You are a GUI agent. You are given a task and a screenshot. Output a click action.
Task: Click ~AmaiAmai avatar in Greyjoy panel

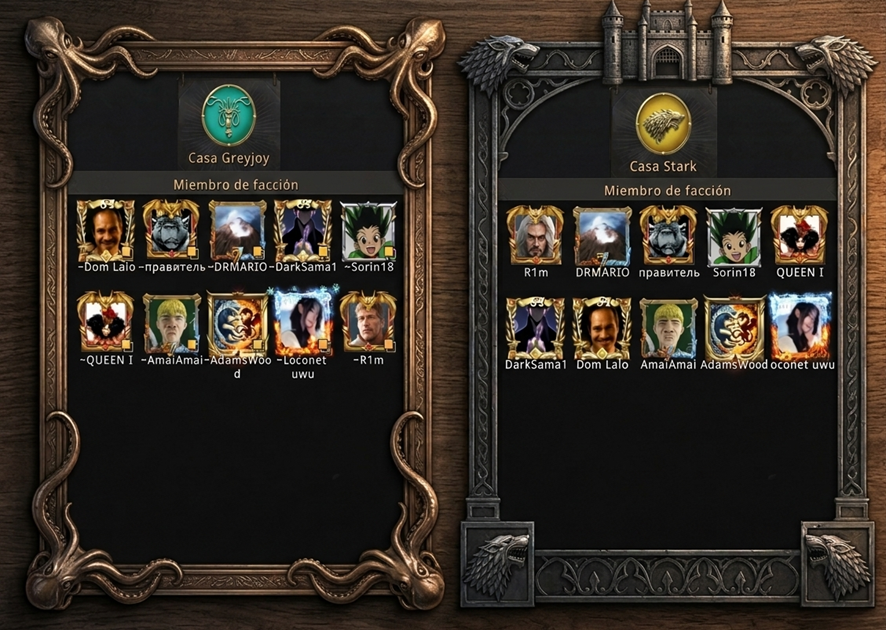tap(172, 323)
